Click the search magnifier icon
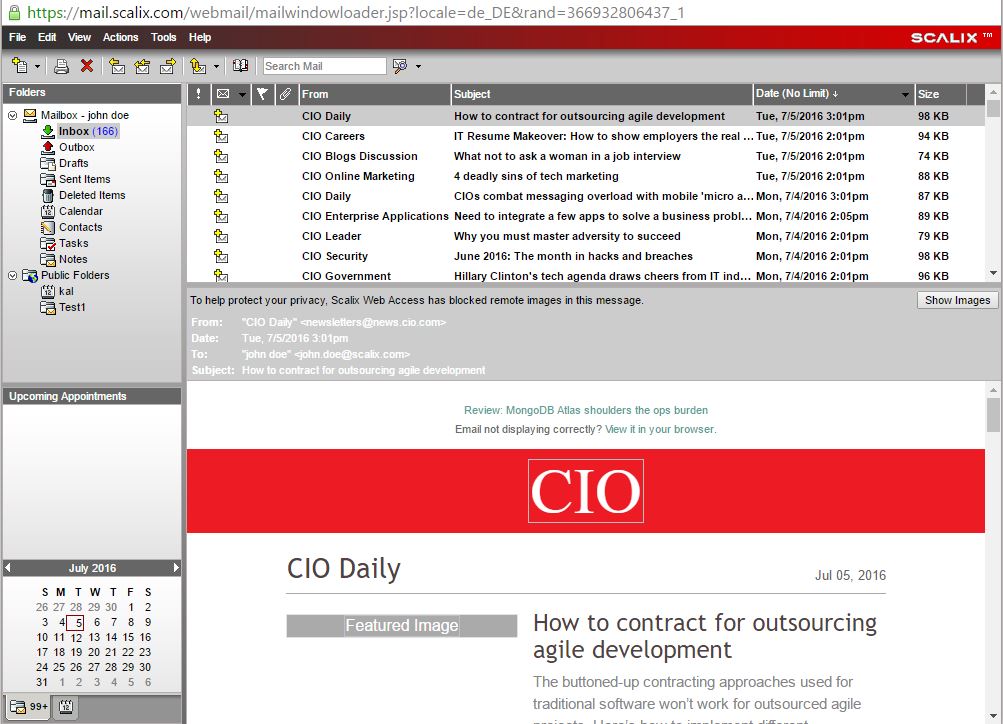The height and width of the screenshot is (724, 1003). [x=400, y=66]
